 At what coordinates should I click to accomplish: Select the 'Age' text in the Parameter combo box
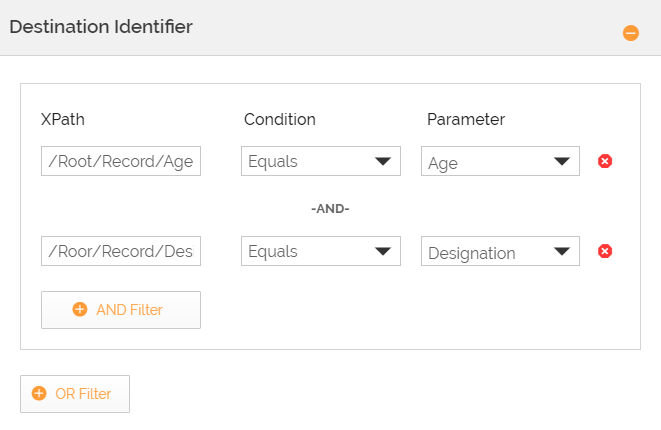pyautogui.click(x=443, y=163)
